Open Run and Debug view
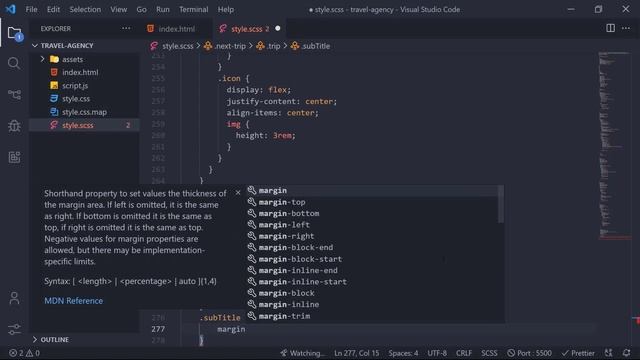 pos(14,126)
